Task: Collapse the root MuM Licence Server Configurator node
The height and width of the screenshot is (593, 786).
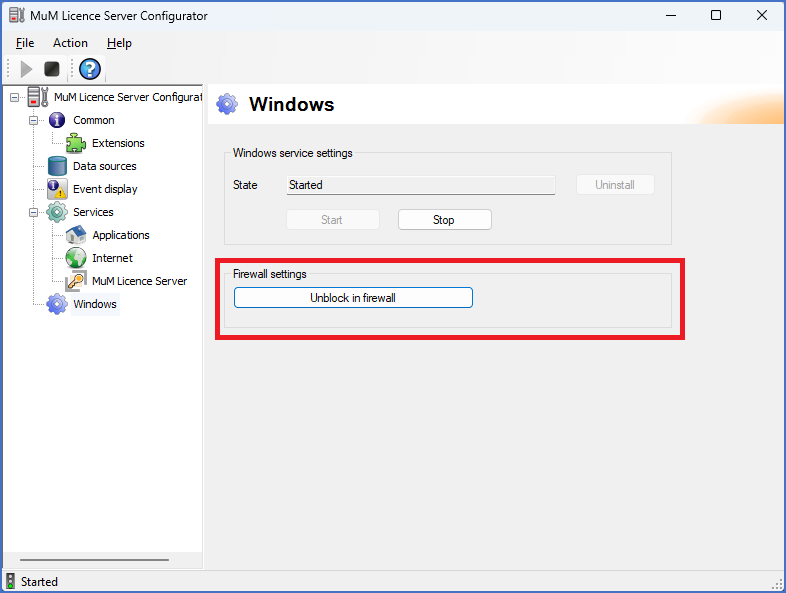Action: point(15,97)
